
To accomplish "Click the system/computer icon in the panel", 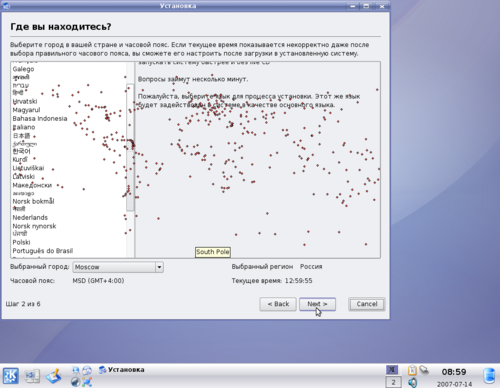I will [x=32, y=376].
